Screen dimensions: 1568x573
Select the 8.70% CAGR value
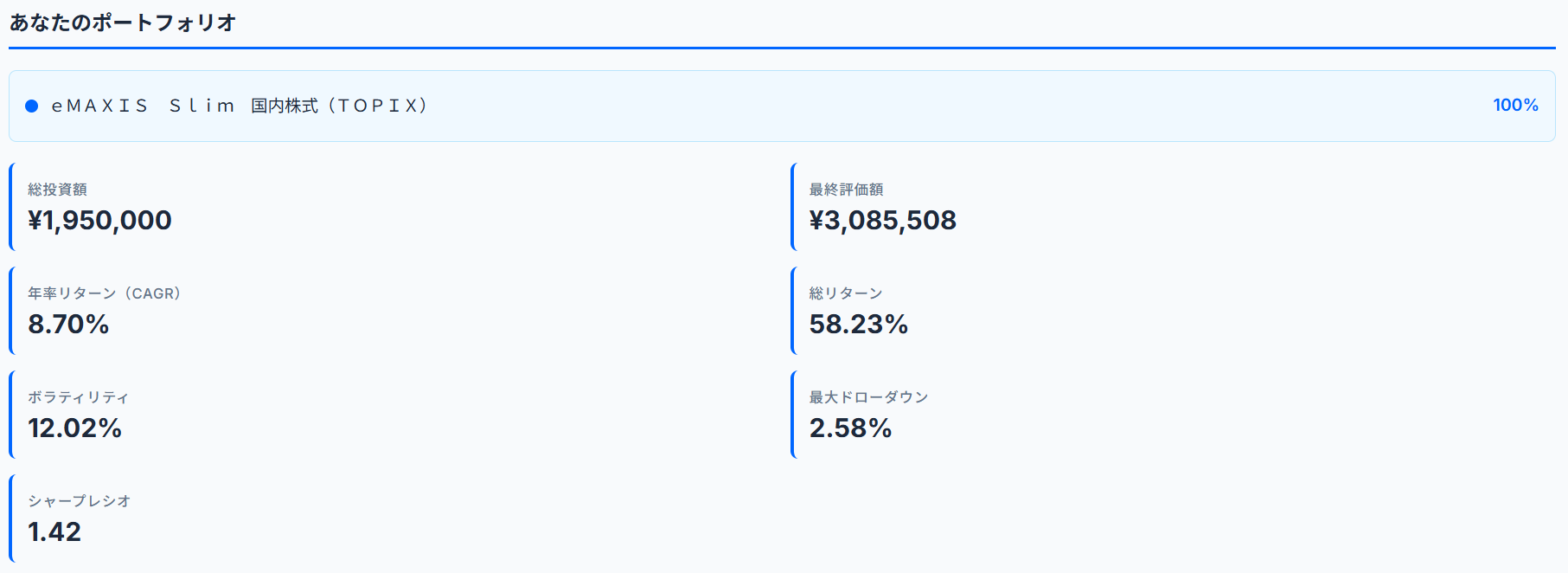[x=68, y=325]
